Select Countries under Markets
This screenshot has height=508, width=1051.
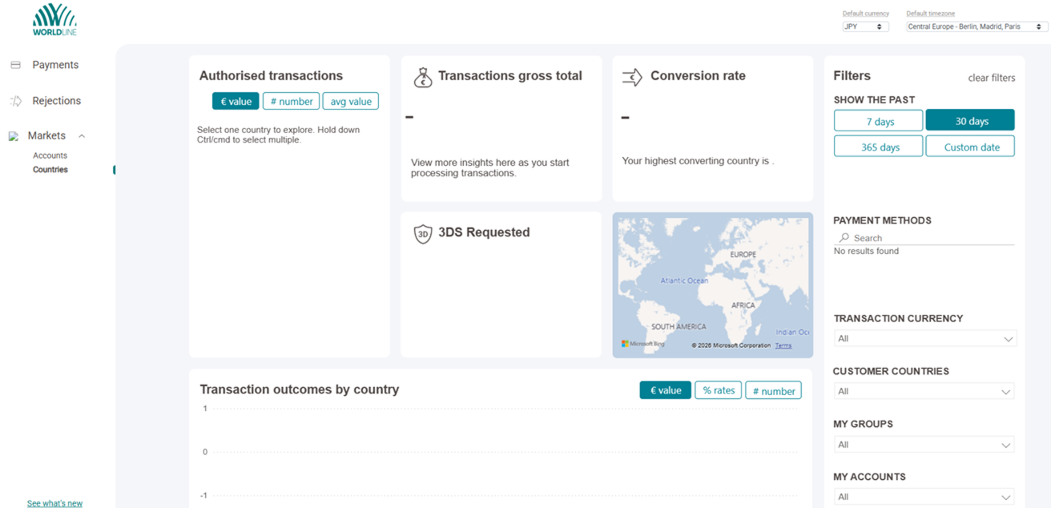click(x=50, y=170)
